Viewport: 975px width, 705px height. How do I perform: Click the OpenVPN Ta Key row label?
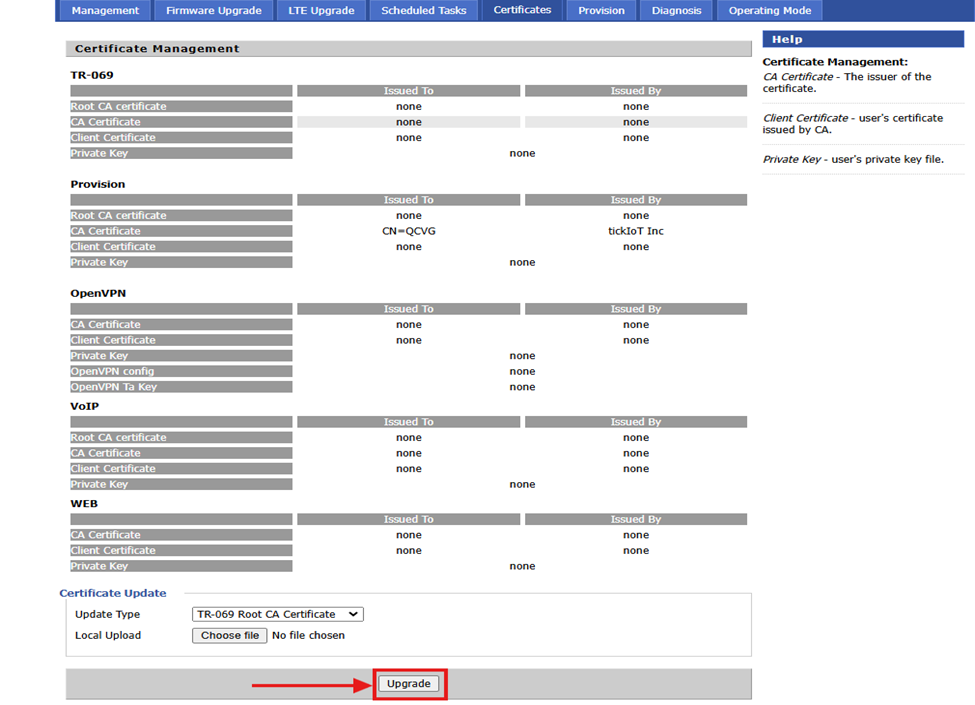[x=113, y=387]
